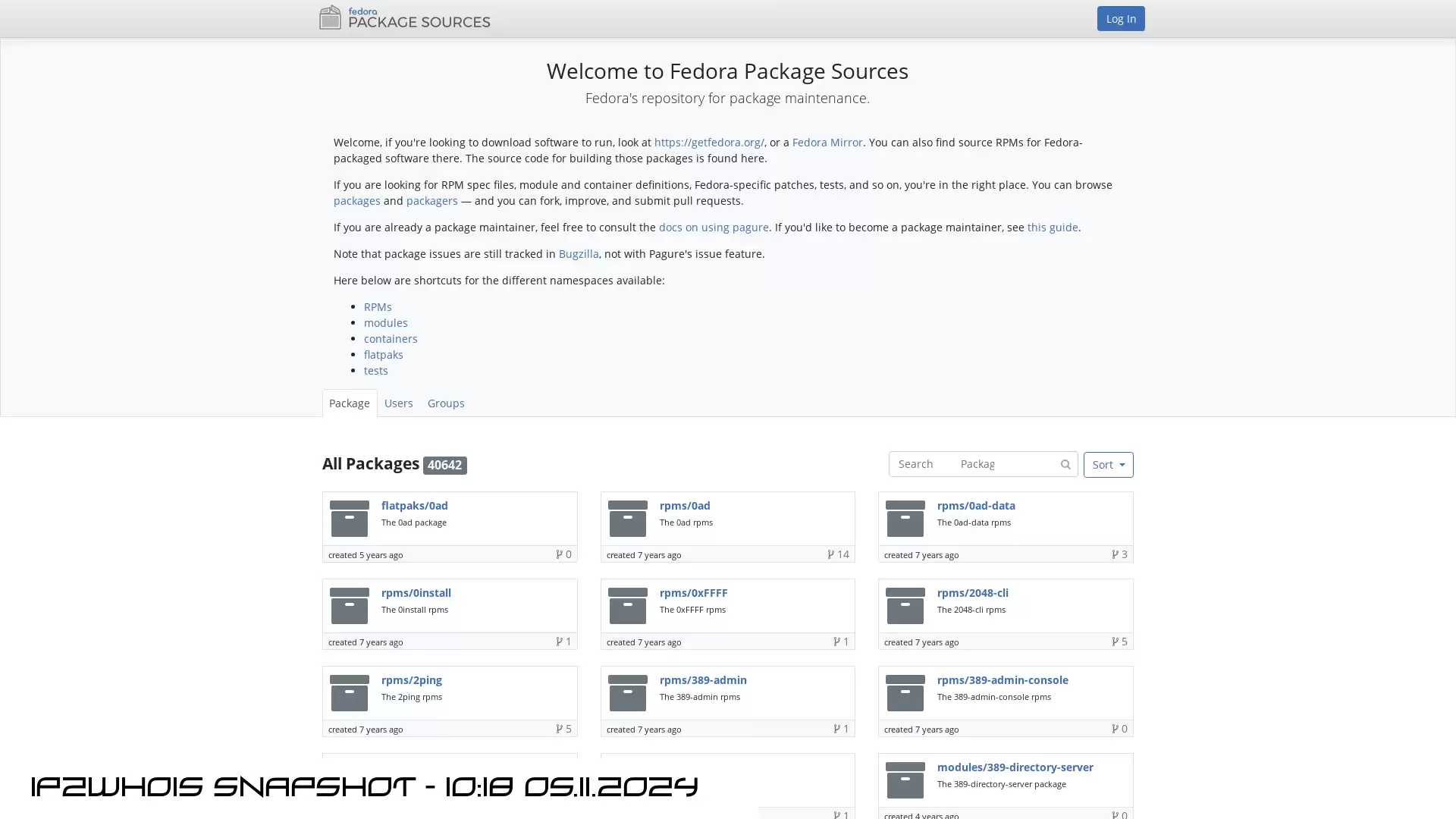Click the fork count icon on rpms/389-admin

click(837, 729)
